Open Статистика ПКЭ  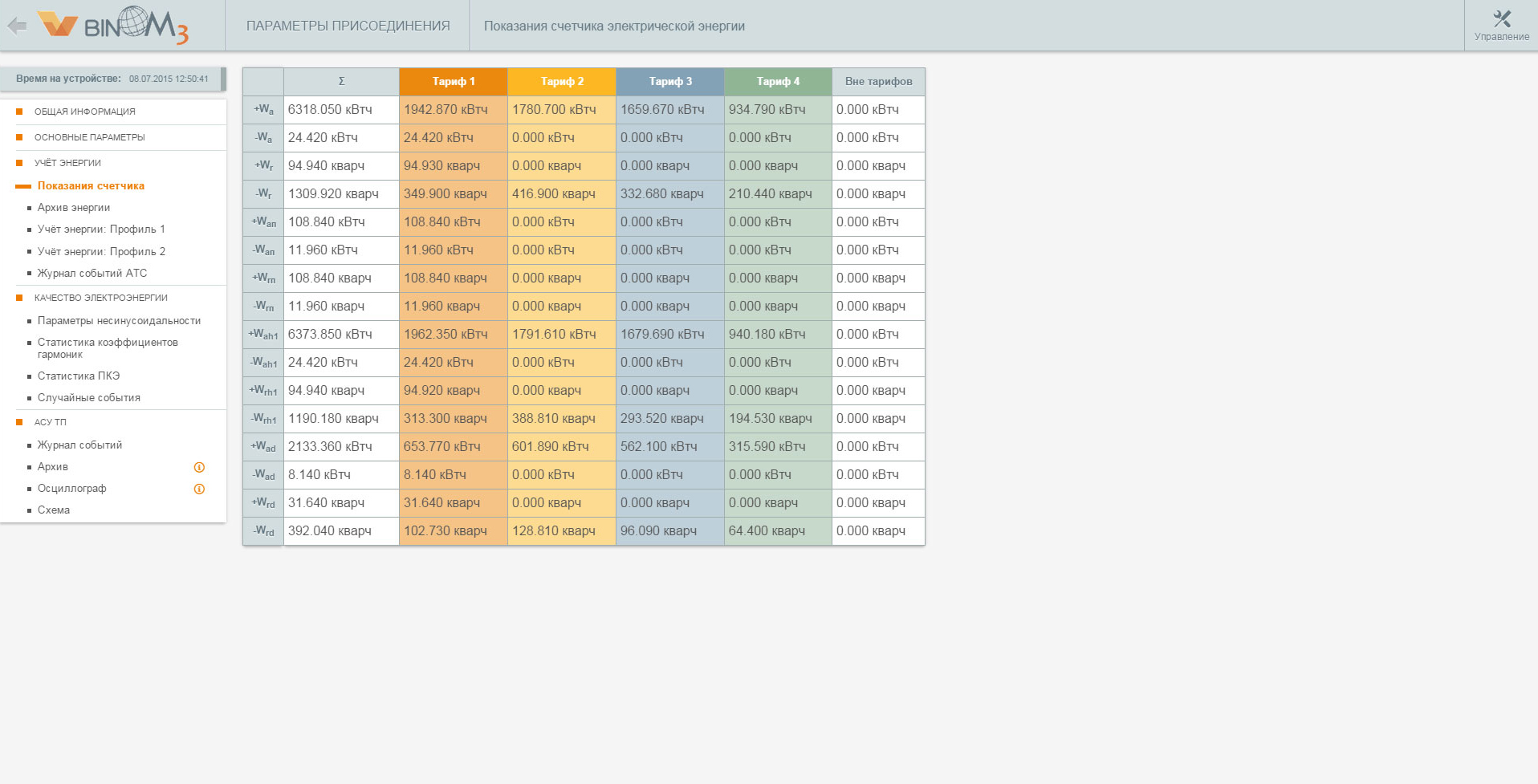coord(79,376)
